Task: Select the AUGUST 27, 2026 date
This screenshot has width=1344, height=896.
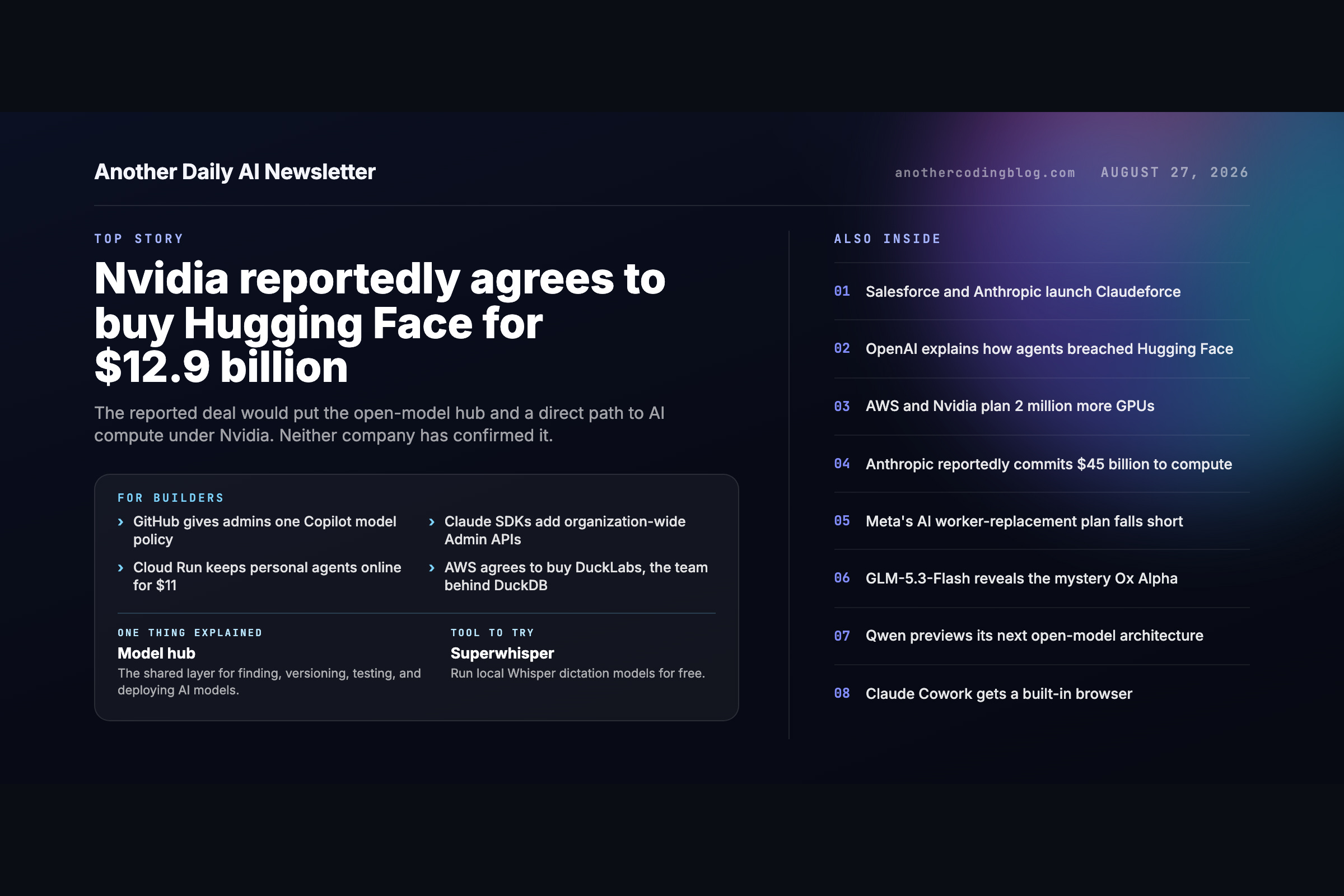Action: coord(1175,172)
